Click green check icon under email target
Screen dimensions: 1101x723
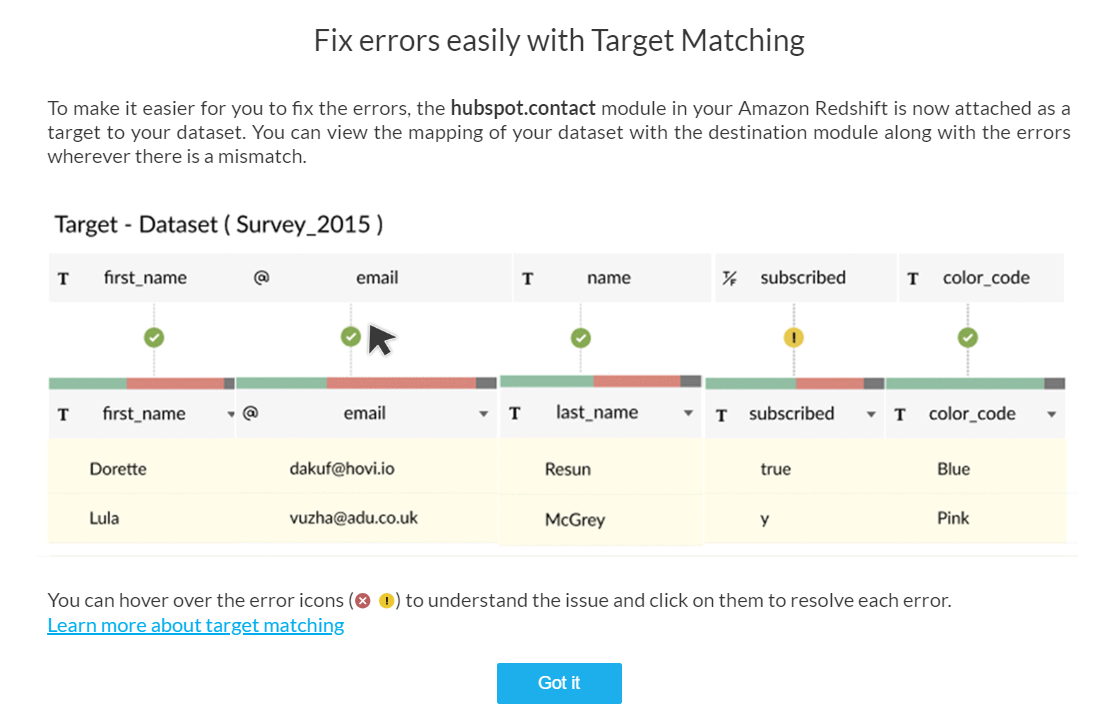[x=350, y=337]
